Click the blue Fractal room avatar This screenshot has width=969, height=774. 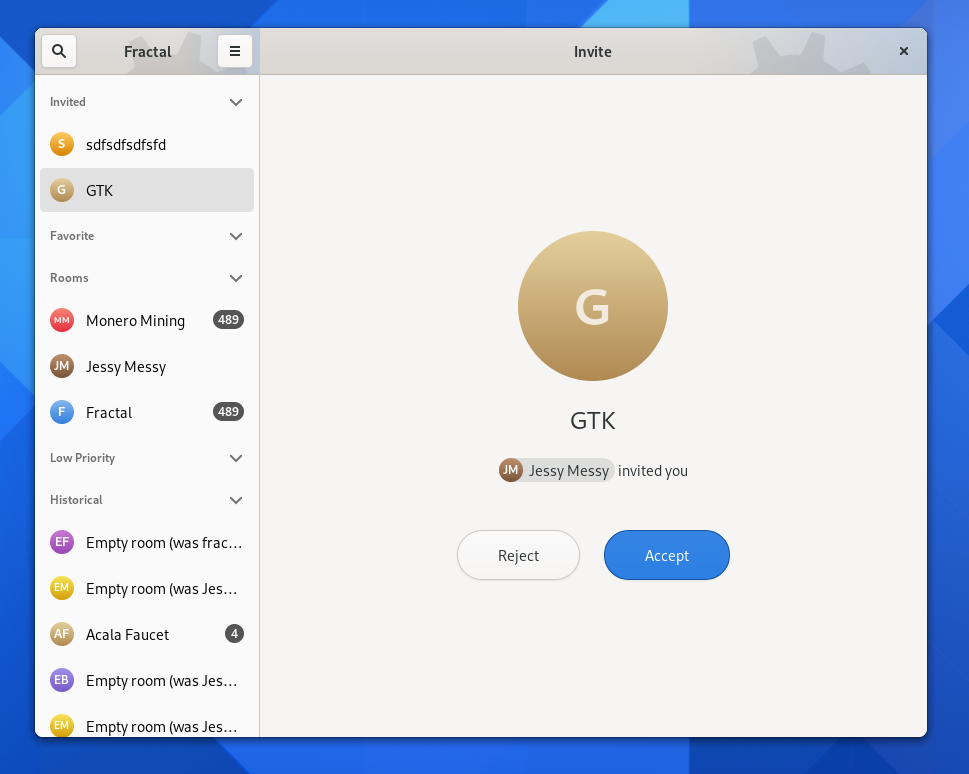tap(62, 412)
